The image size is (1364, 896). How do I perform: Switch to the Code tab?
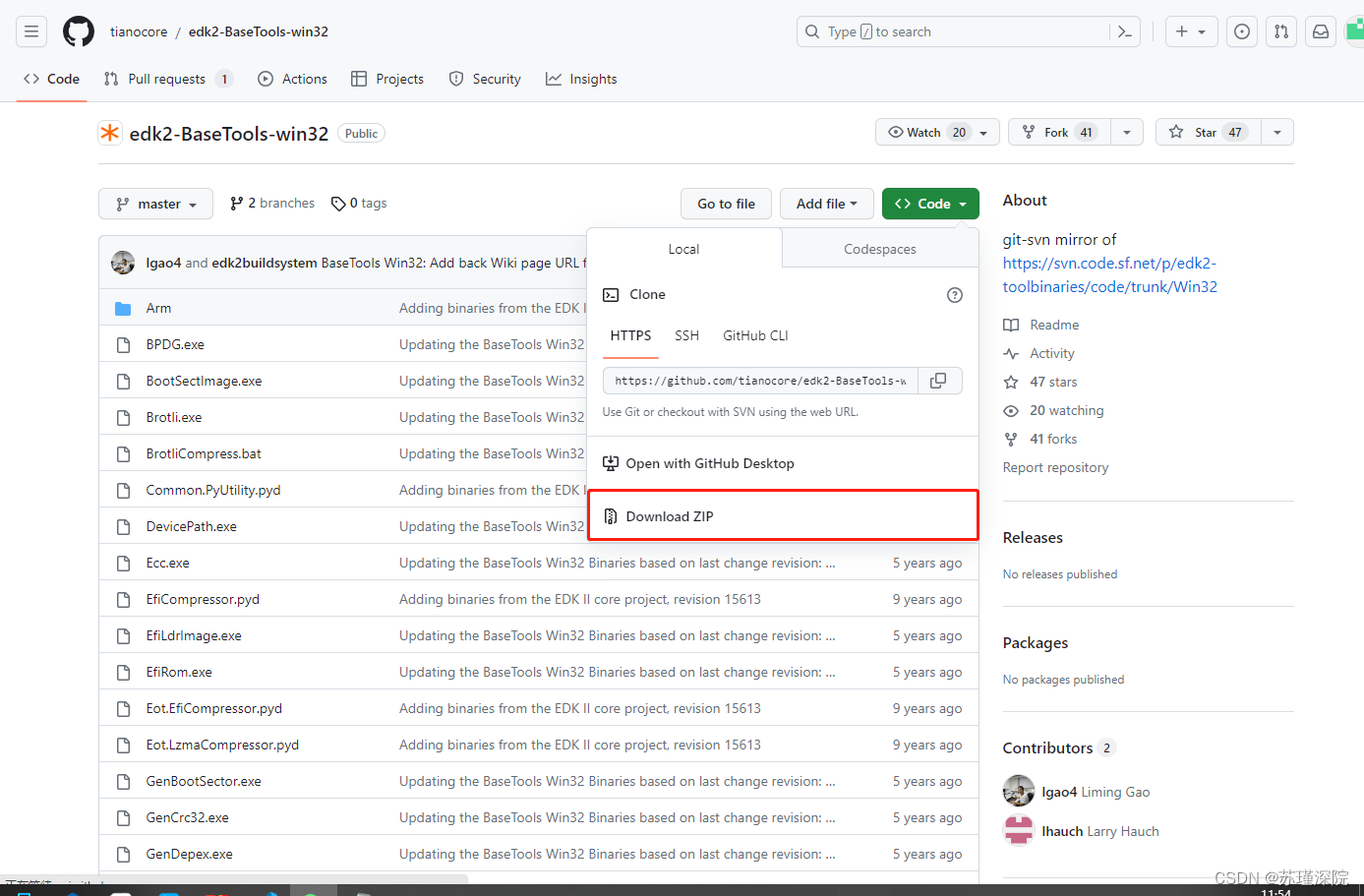[52, 79]
